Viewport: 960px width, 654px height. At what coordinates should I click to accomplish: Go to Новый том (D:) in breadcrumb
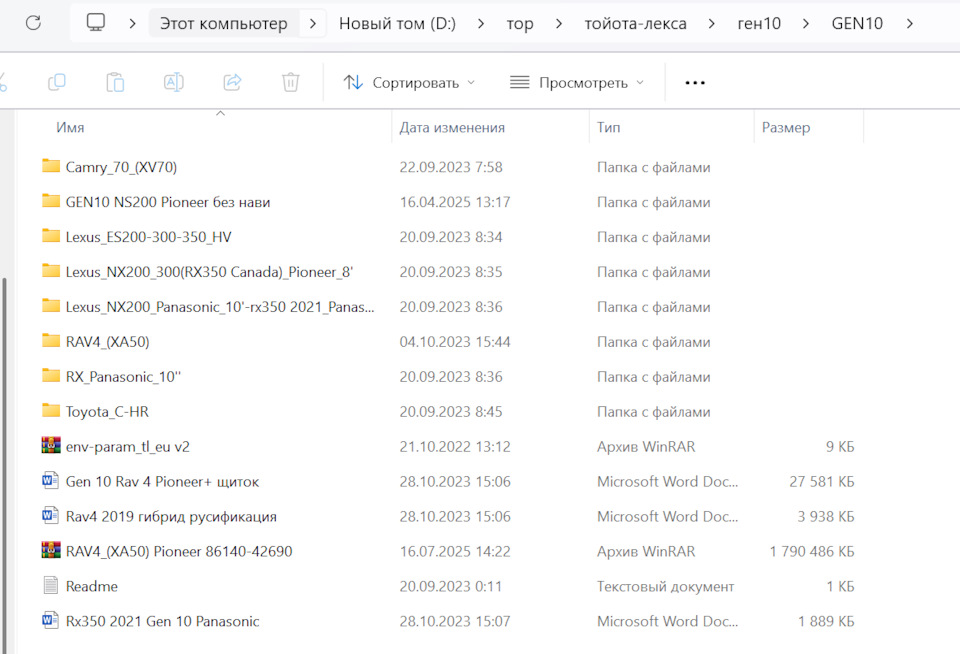[397, 24]
